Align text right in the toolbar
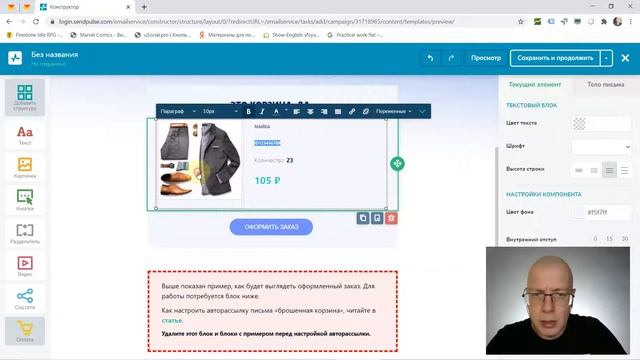The image size is (640, 360). point(324,111)
